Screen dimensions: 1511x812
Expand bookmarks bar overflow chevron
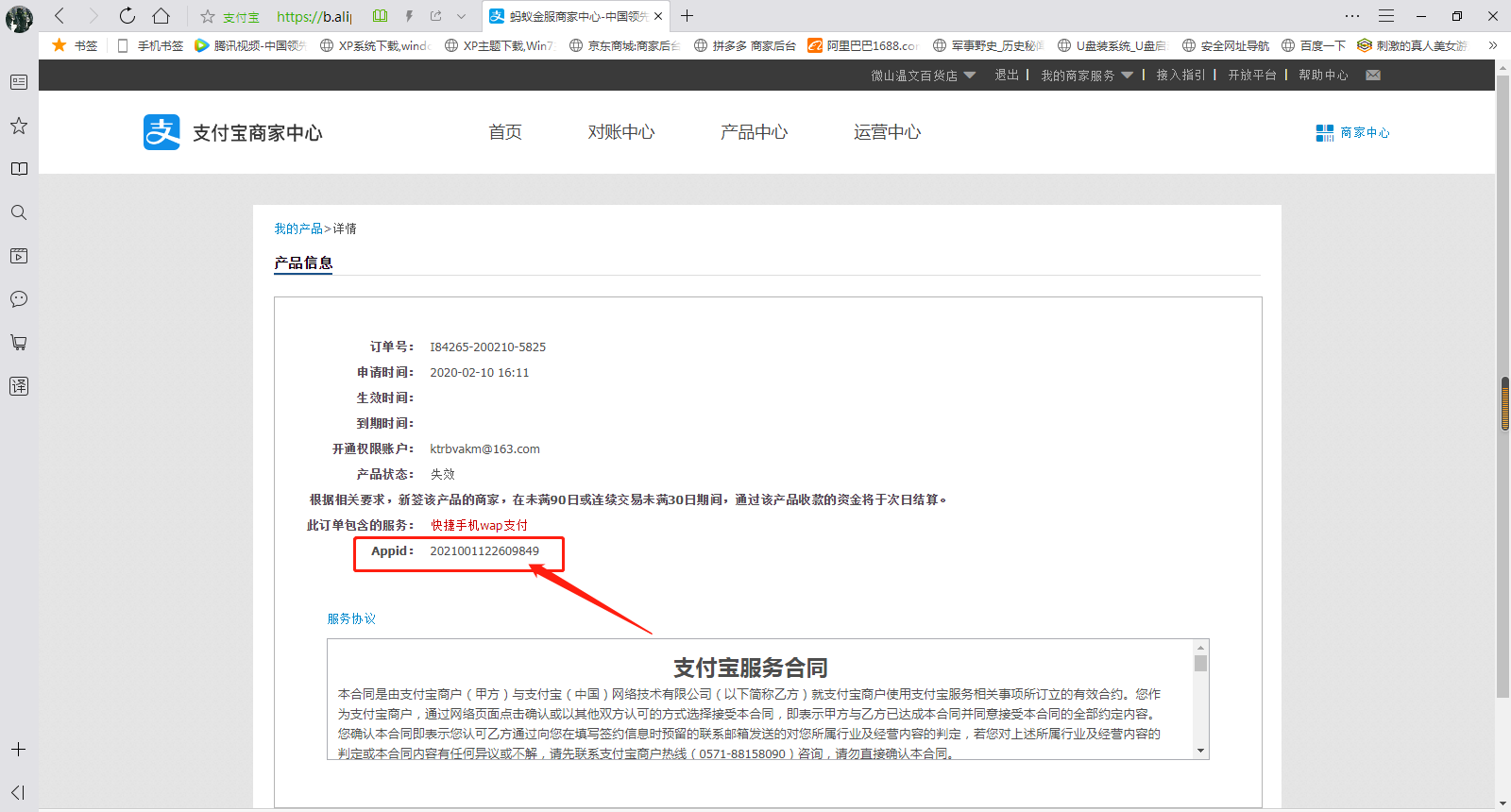click(1492, 45)
